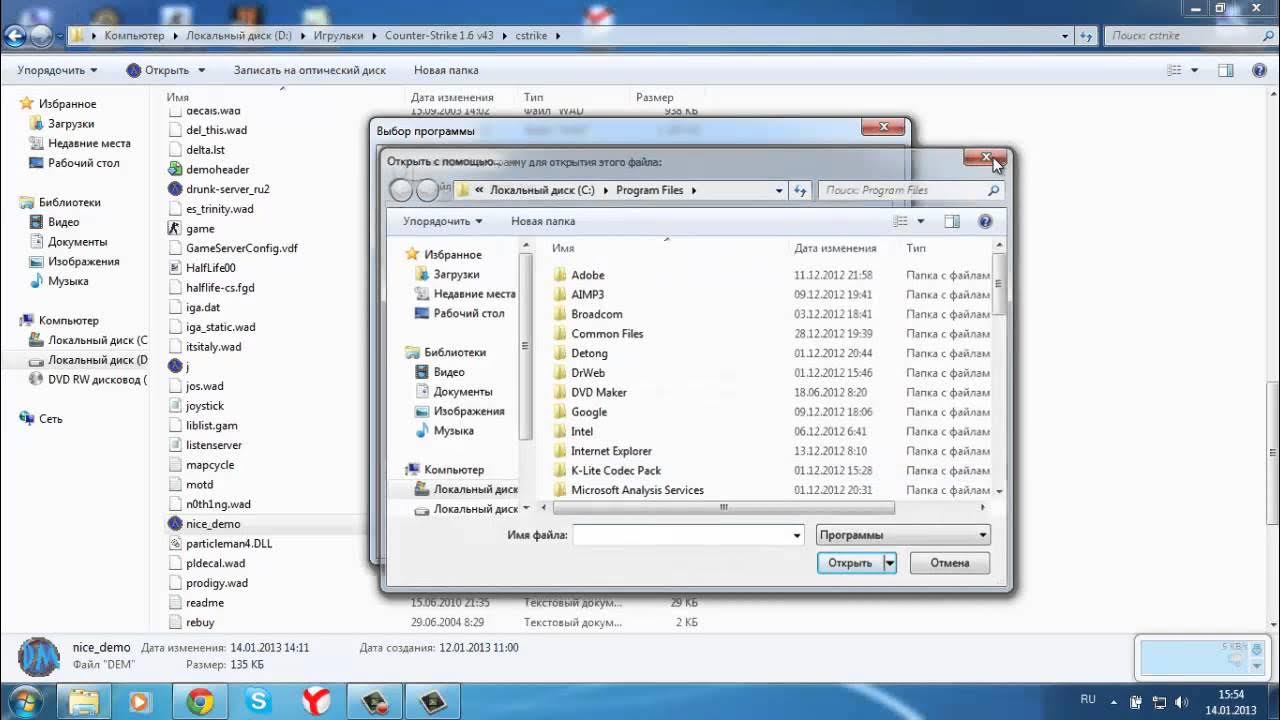Expand Упорядочить menu in the dialog
Viewport: 1280px width, 720px height.
coord(443,222)
